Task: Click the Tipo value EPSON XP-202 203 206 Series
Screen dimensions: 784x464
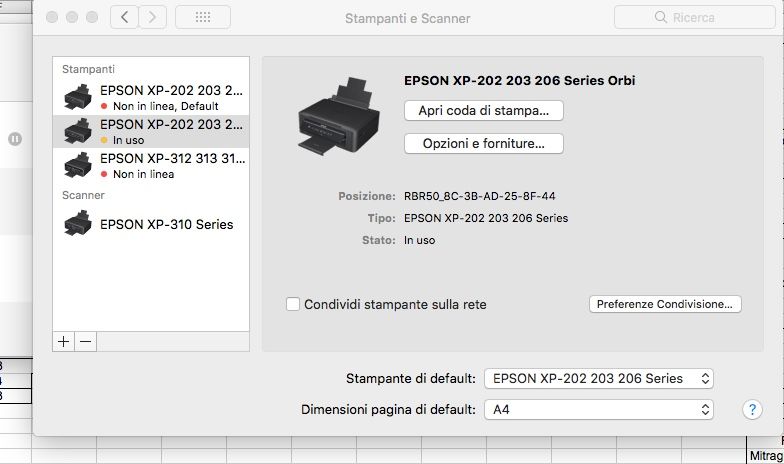Action: 486,218
